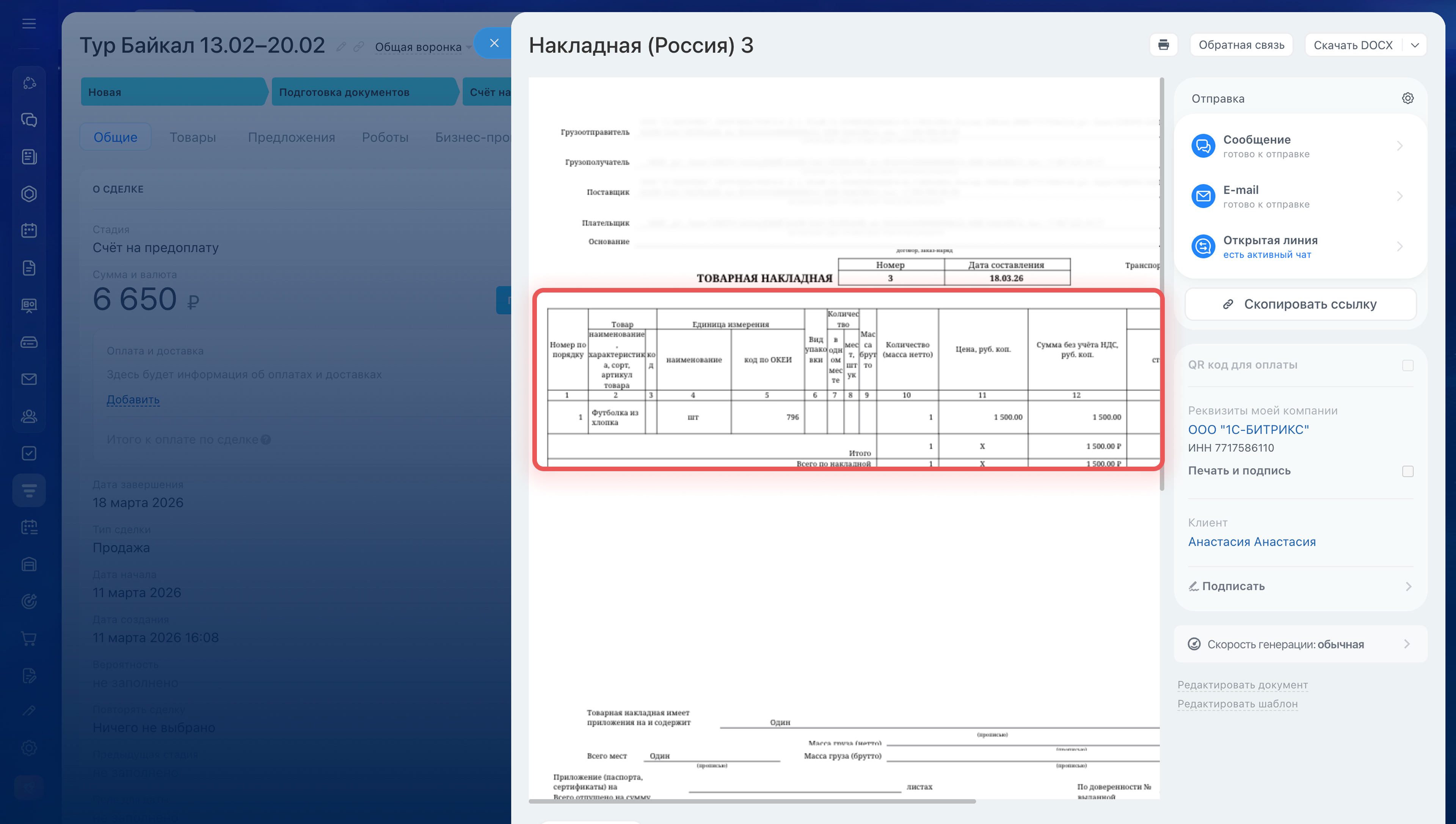Expand the Скачать DOCX dropdown arrow
Screen dimensions: 1456x824
pyautogui.click(x=1415, y=45)
